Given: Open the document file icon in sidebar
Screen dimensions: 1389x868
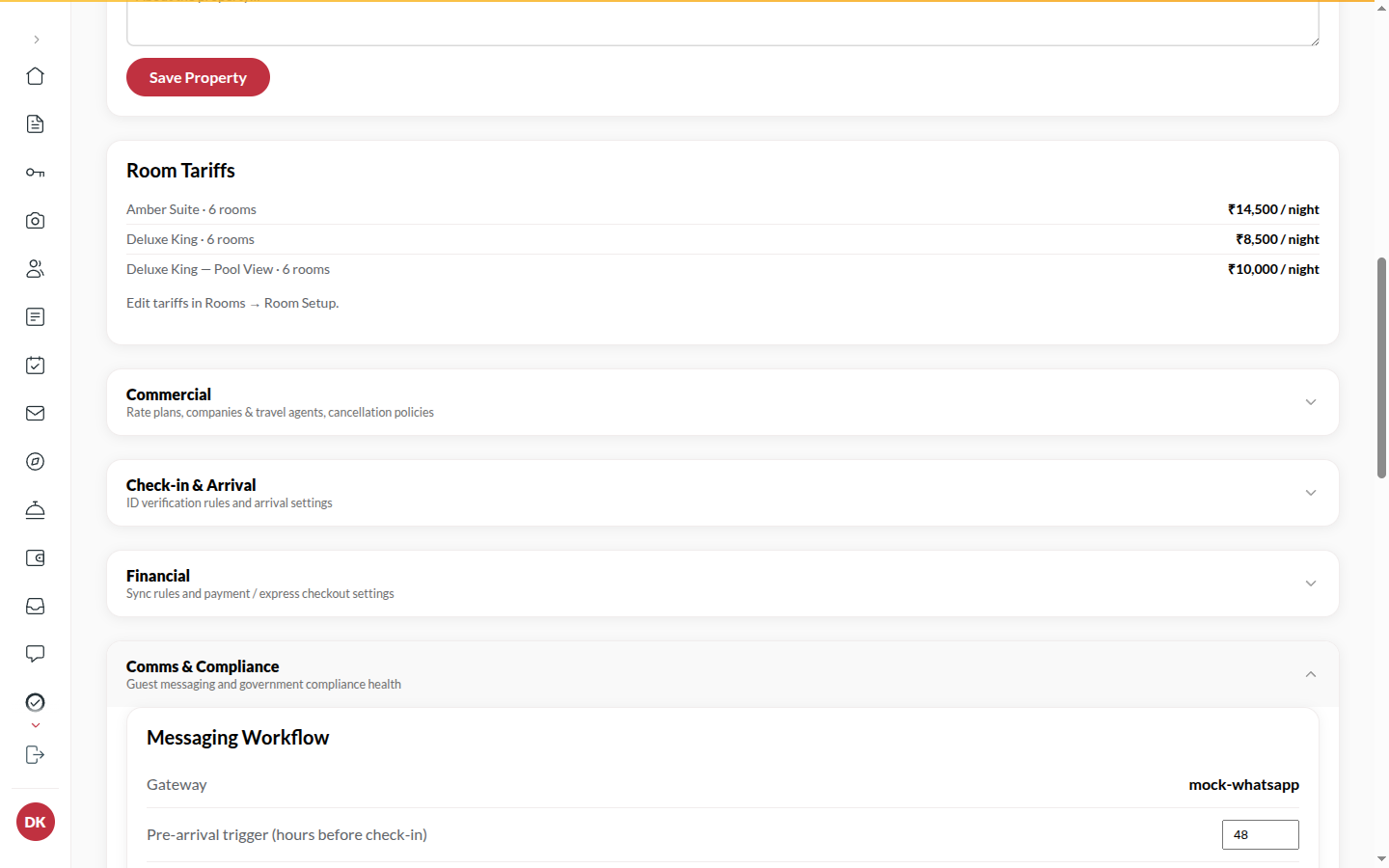Looking at the screenshot, I should coord(36,124).
